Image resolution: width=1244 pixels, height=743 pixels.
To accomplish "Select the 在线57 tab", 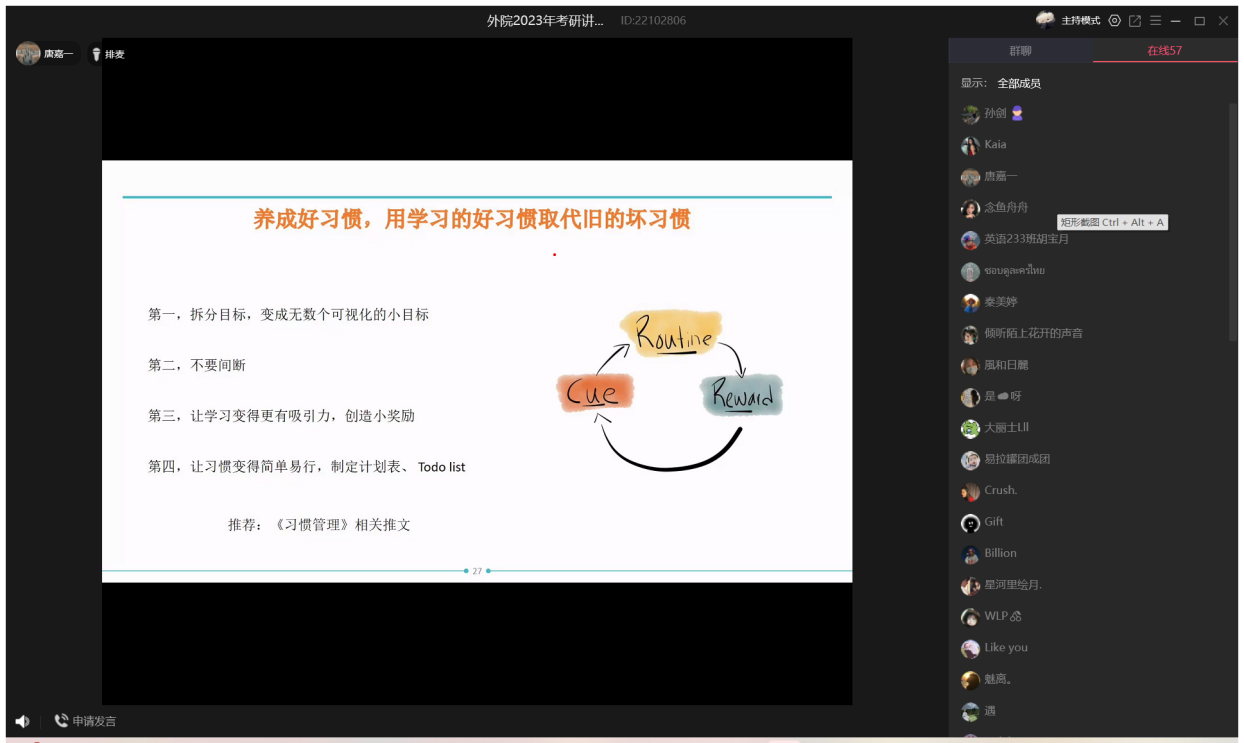I will (x=1164, y=50).
